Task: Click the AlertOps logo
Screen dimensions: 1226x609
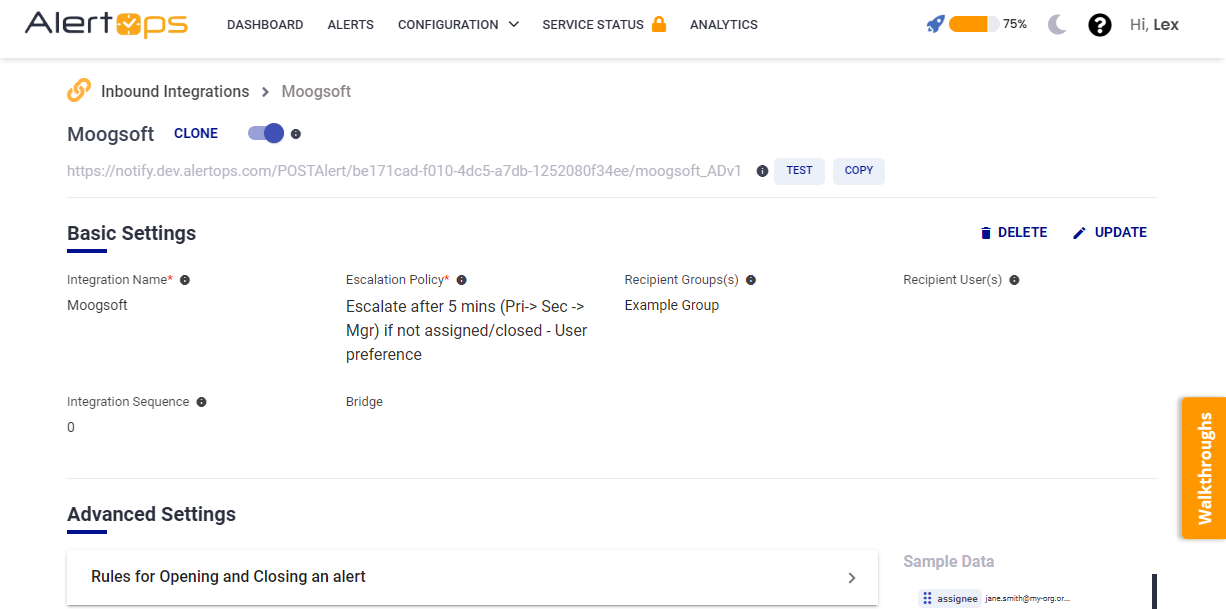Action: pyautogui.click(x=106, y=25)
